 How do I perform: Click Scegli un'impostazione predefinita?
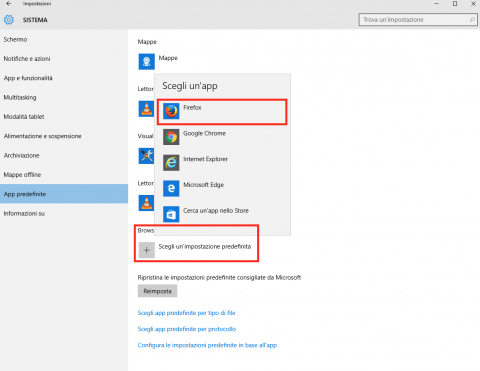click(x=205, y=247)
